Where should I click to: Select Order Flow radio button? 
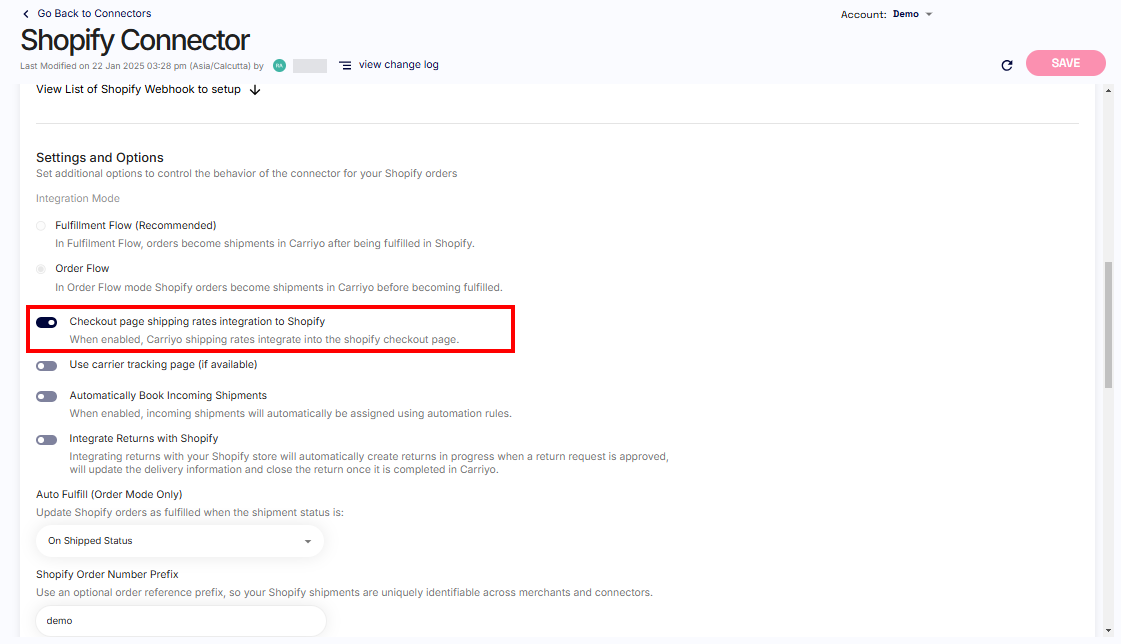coord(41,269)
